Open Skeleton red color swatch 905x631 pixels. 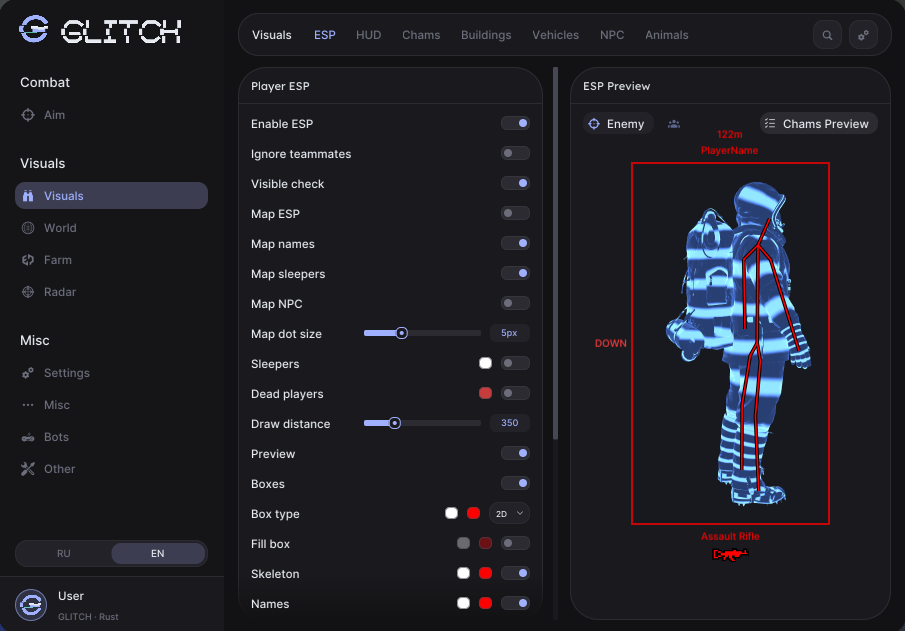(x=485, y=573)
